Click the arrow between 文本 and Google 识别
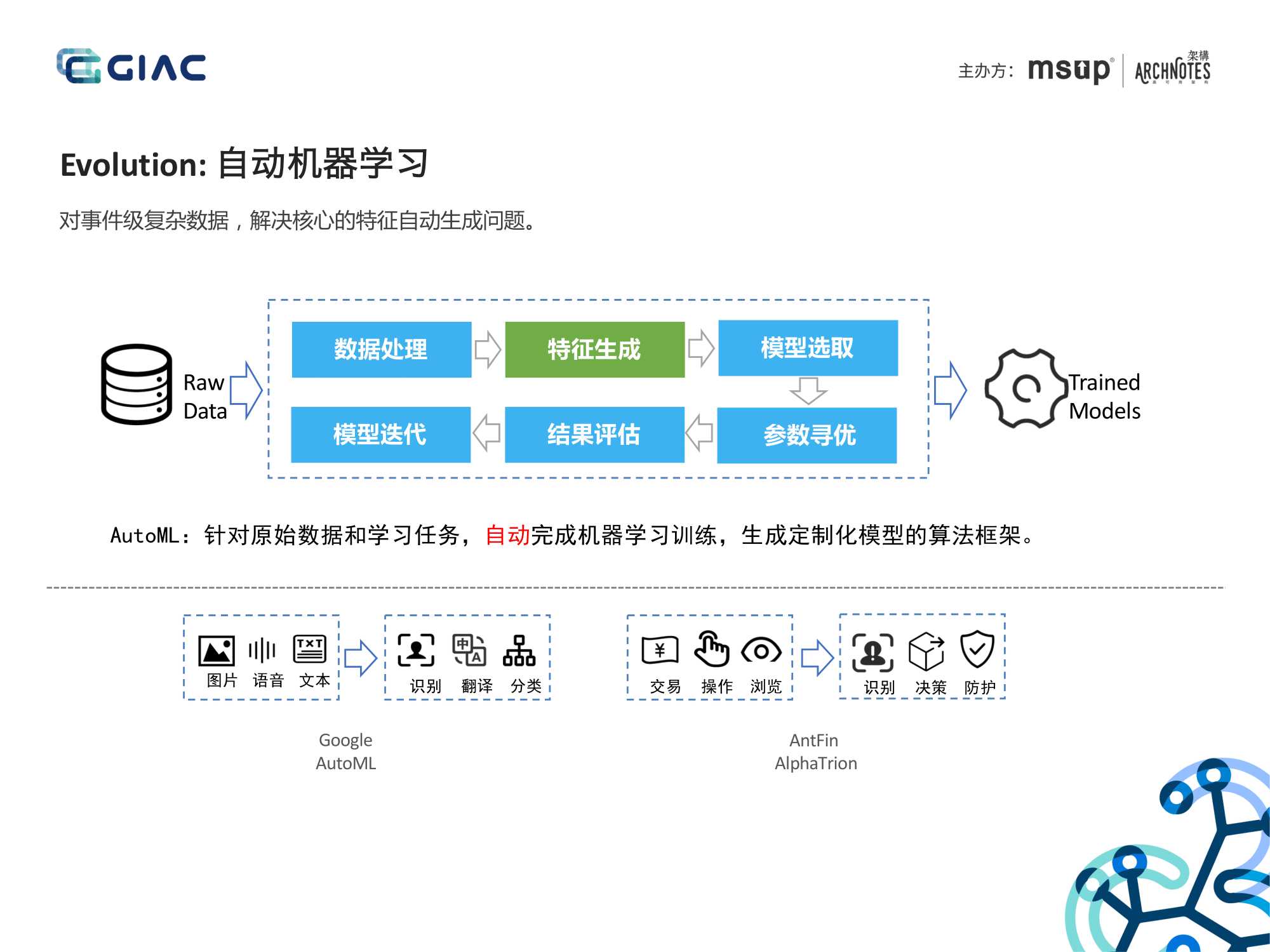Image resolution: width=1270 pixels, height=952 pixels. point(361,657)
